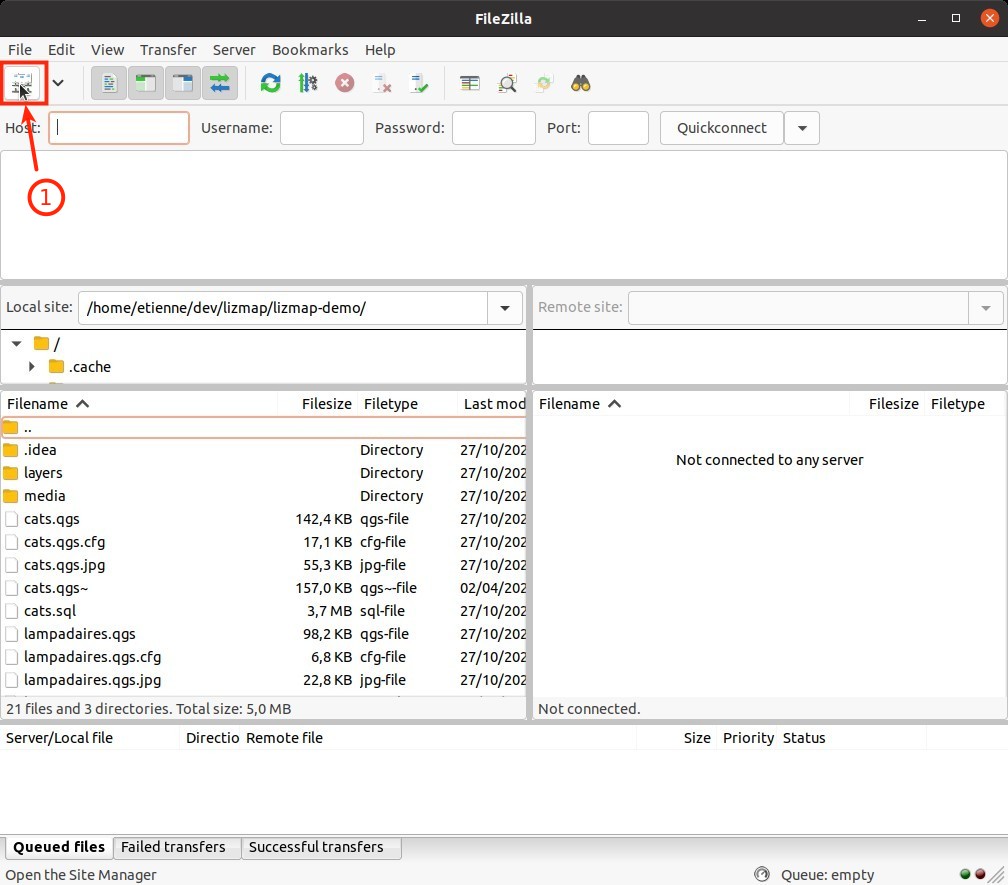Screen dimensions: 1008x885
Task: Focus the Password input field
Action: pos(494,128)
